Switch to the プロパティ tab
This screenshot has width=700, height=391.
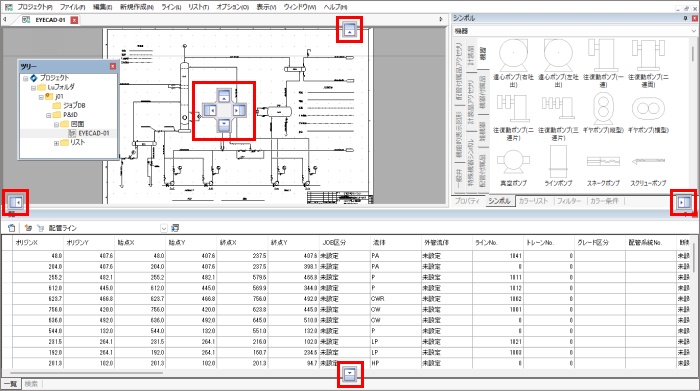467,201
